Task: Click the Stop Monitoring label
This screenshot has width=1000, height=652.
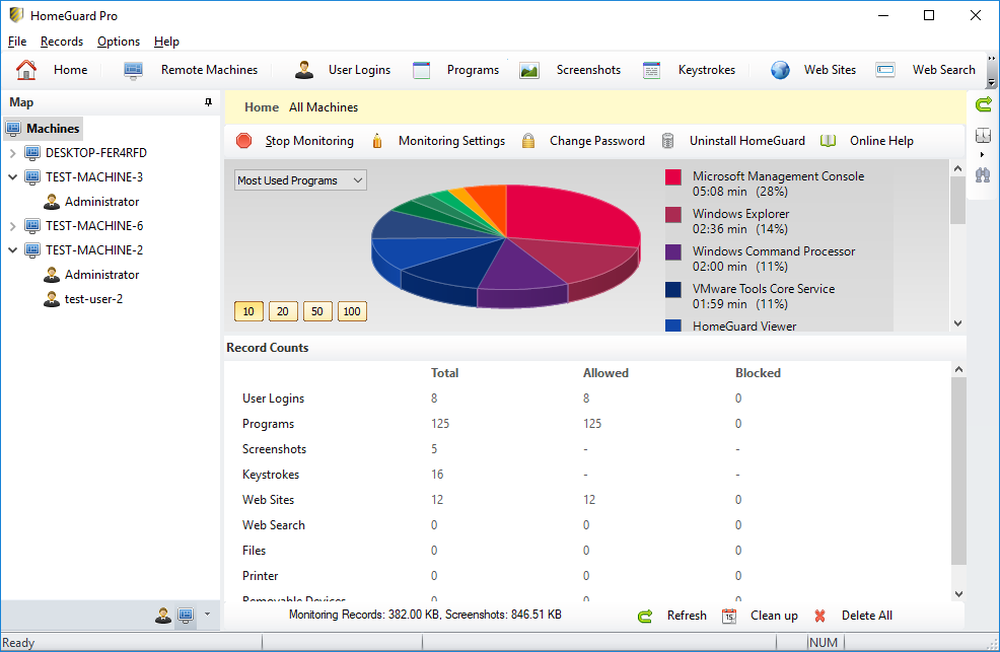Action: coord(309,141)
